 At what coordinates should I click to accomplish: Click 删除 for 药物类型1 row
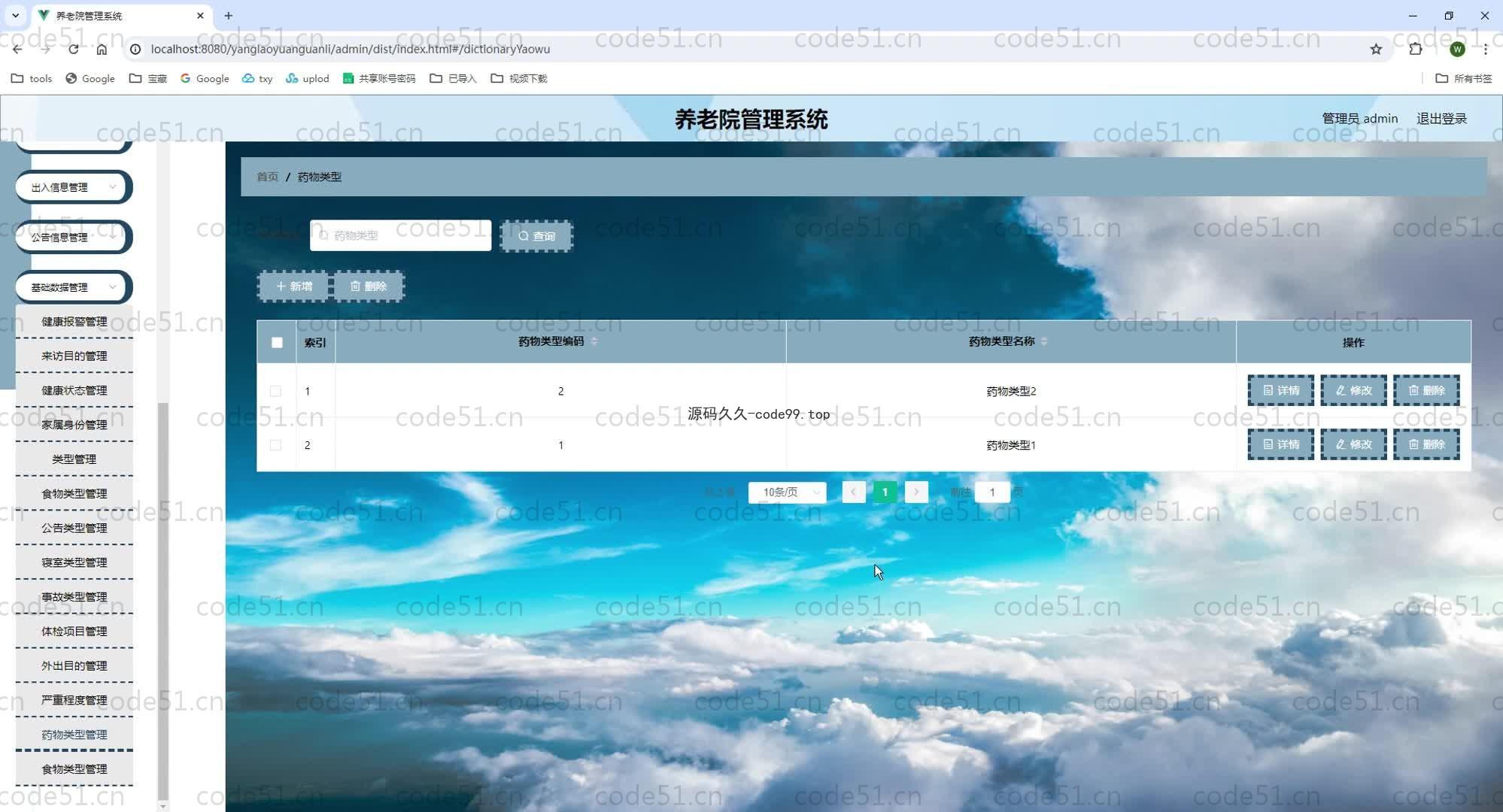[1426, 444]
